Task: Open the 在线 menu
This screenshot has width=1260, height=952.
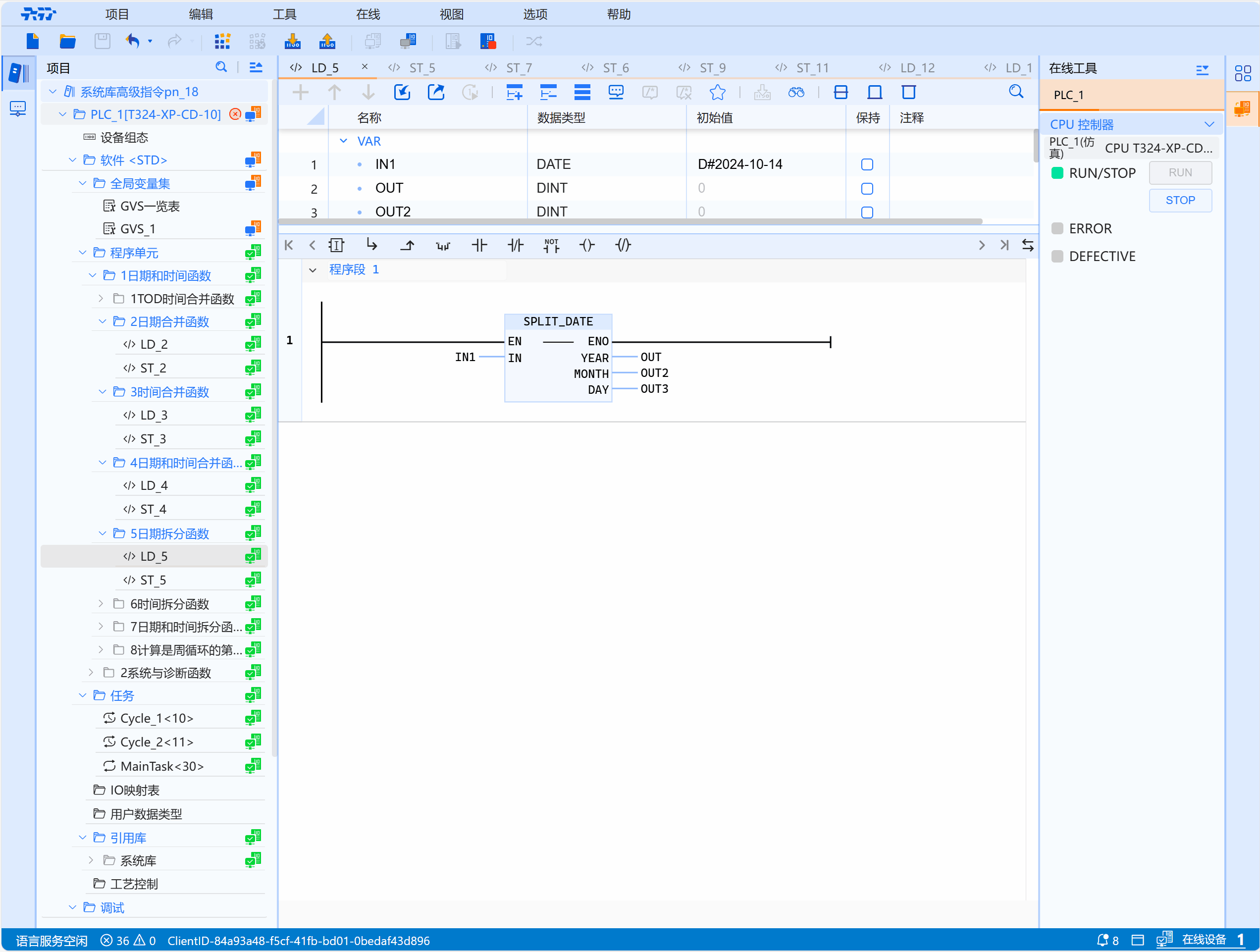Action: click(368, 14)
